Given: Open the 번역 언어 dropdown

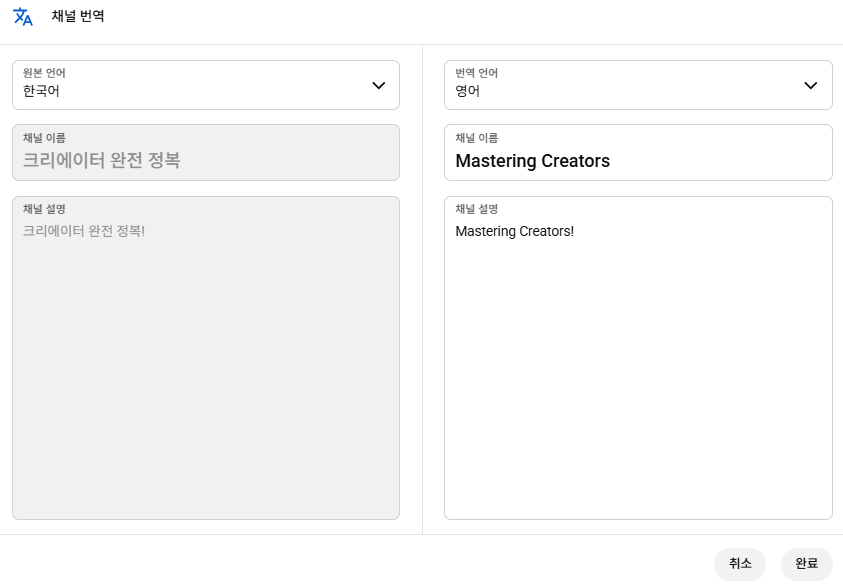Looking at the screenshot, I should 637,85.
